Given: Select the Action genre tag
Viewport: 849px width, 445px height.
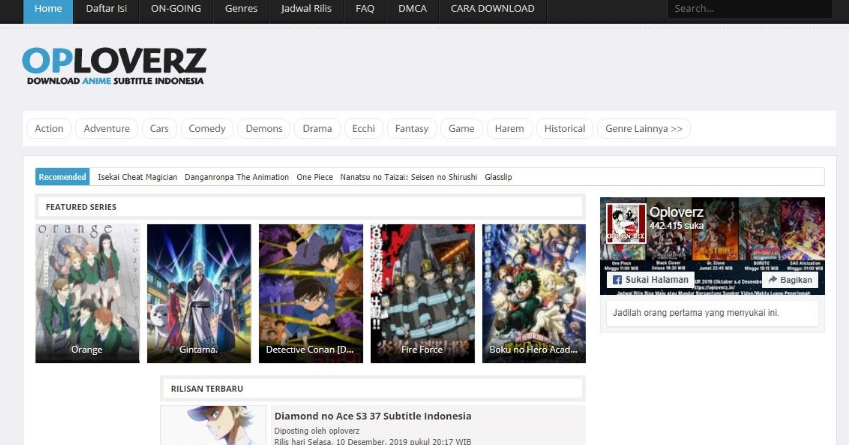Looking at the screenshot, I should [49, 129].
